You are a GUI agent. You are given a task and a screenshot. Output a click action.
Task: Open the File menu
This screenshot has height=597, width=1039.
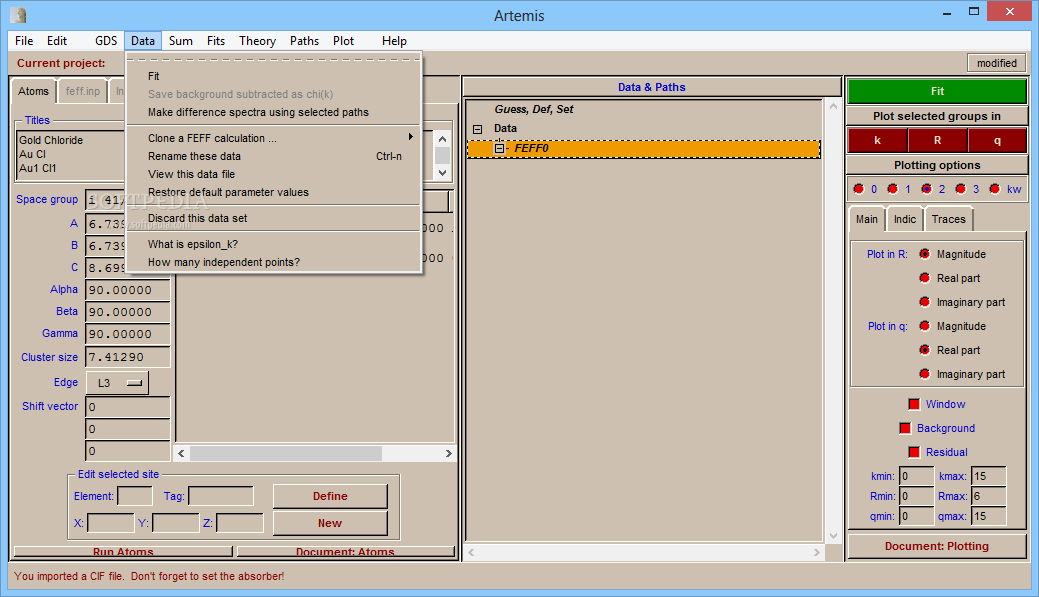pos(24,40)
